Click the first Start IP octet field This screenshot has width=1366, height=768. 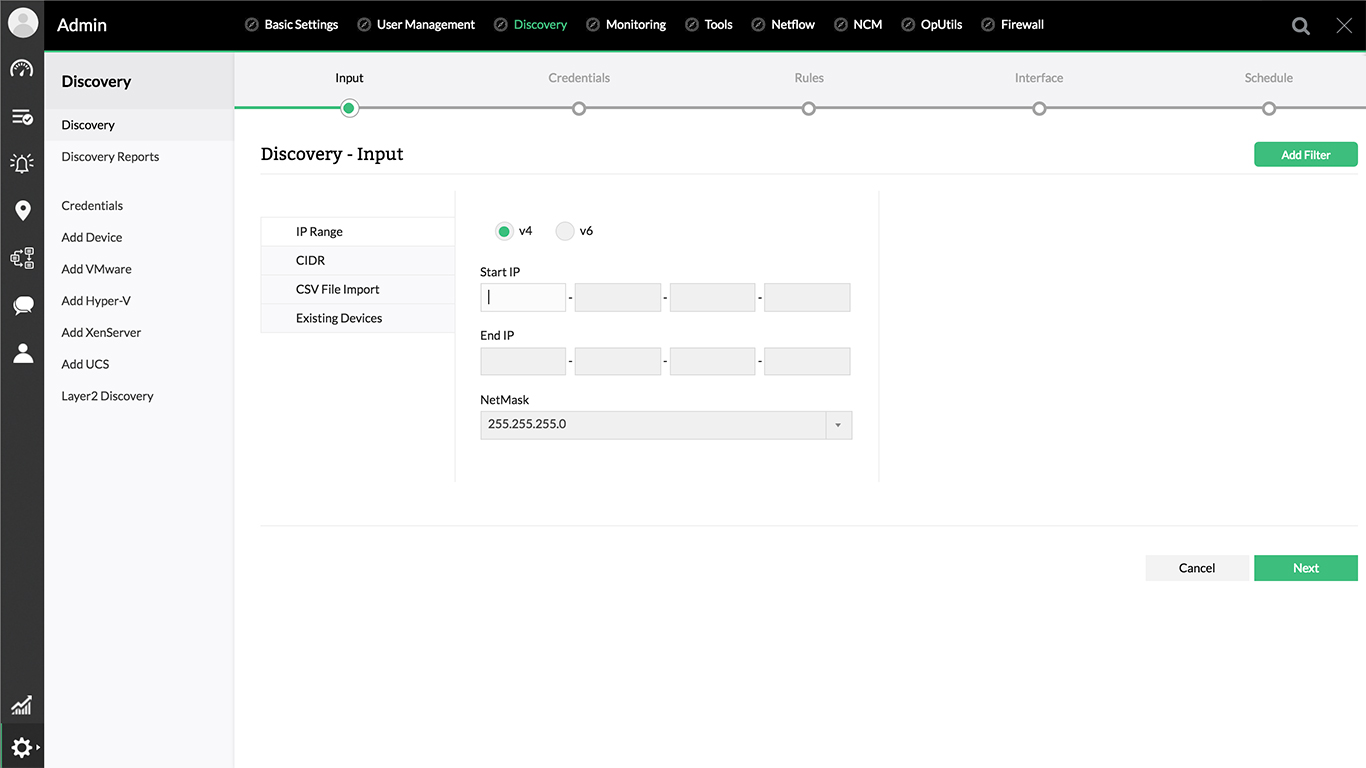[x=523, y=298]
